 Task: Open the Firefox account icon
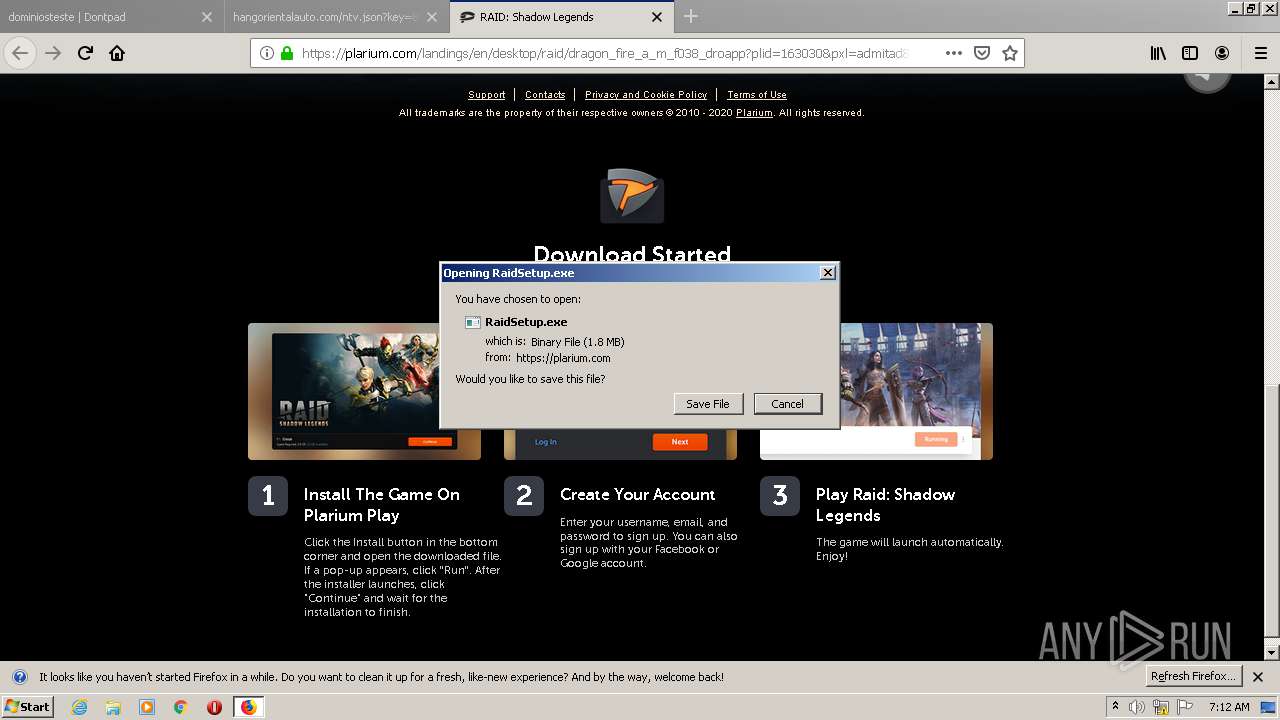(1222, 53)
